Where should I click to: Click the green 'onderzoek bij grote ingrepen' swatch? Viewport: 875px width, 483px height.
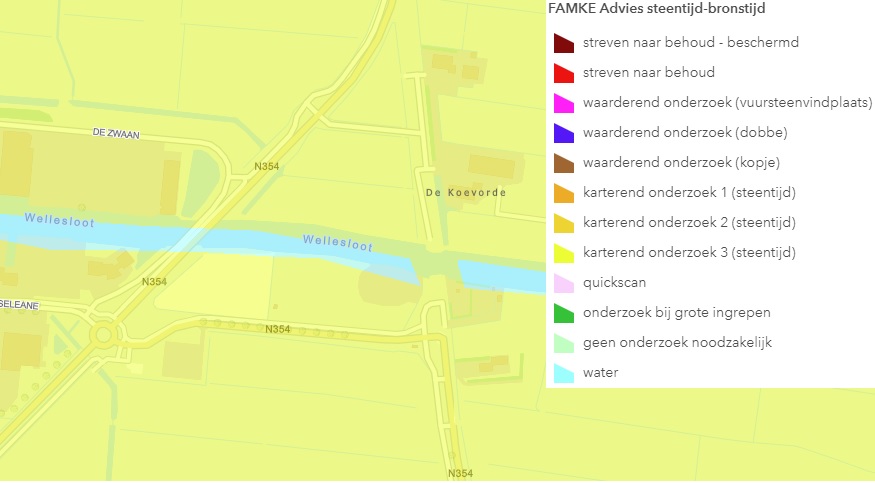point(564,313)
